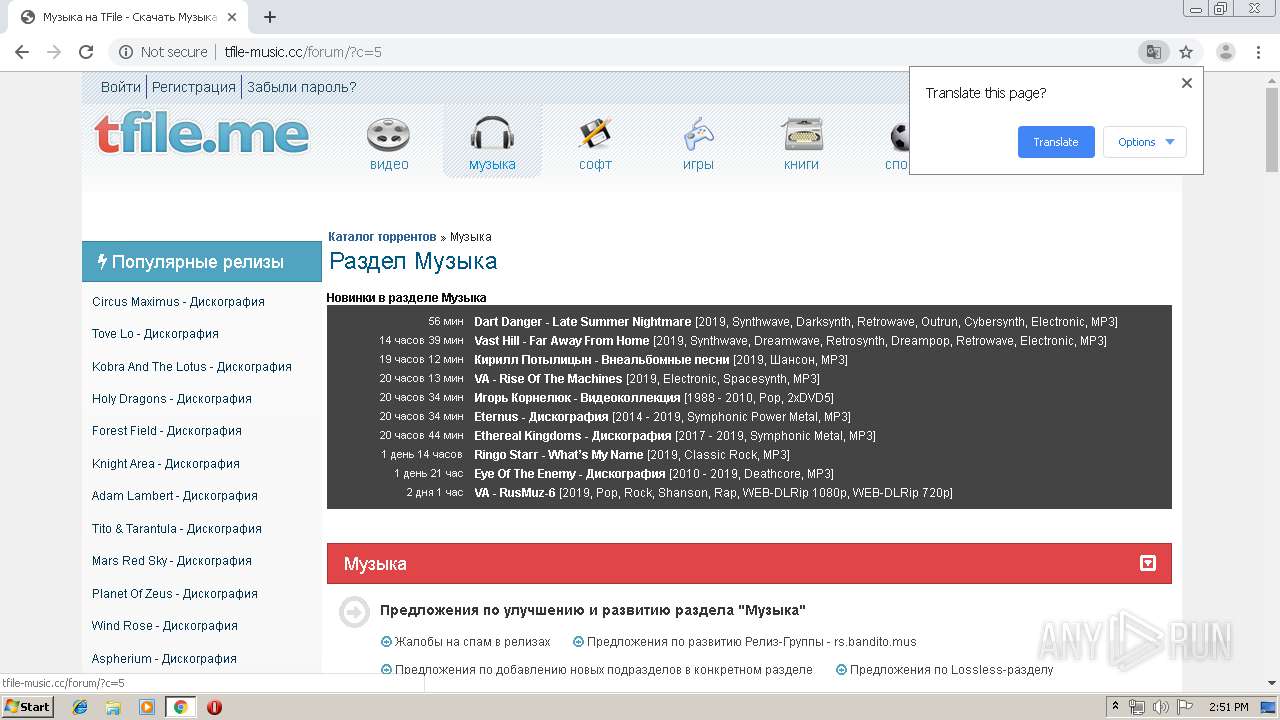Open Игорь Корнелюк - Видеоколлекция
The height and width of the screenshot is (720, 1280).
coord(577,398)
